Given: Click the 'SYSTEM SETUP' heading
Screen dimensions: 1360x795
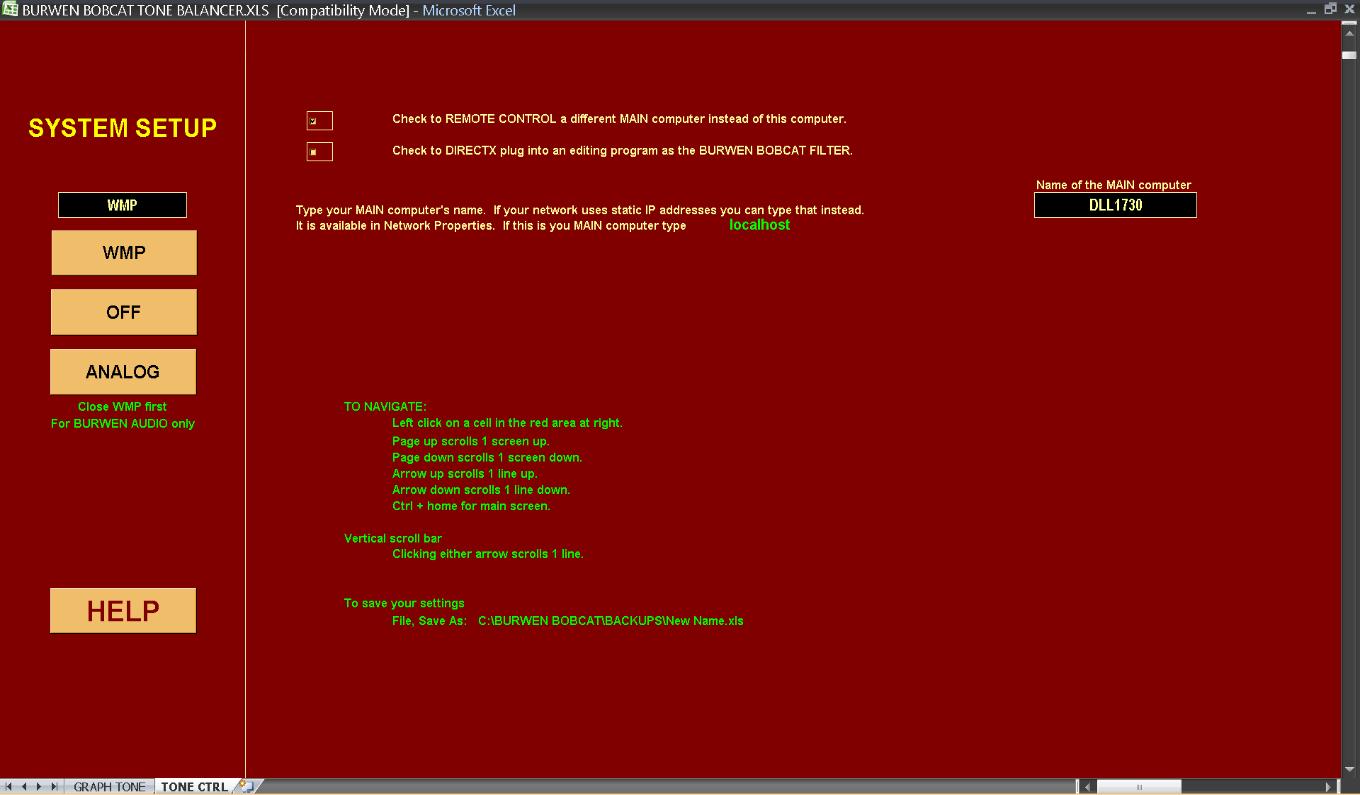Looking at the screenshot, I should tap(122, 128).
